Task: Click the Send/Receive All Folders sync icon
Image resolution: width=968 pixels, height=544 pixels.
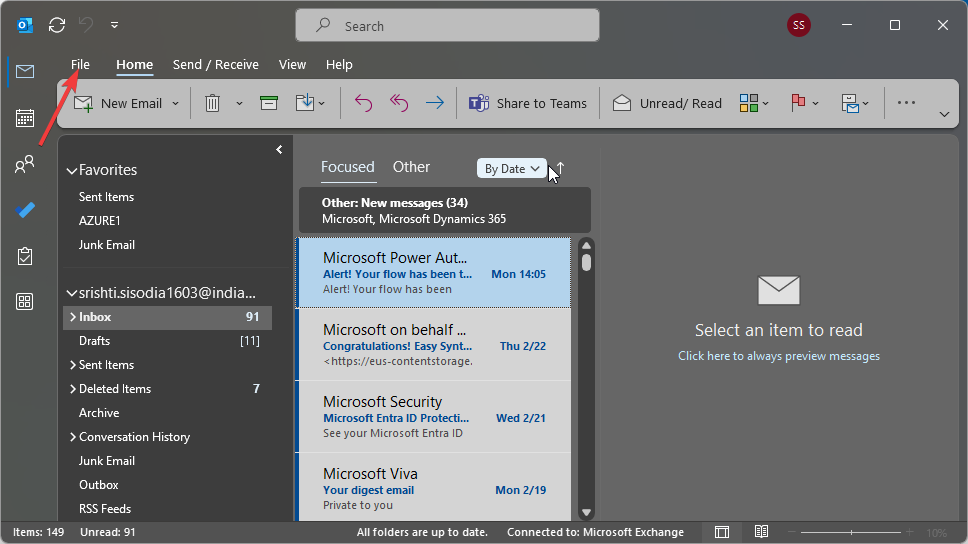Action: click(57, 25)
